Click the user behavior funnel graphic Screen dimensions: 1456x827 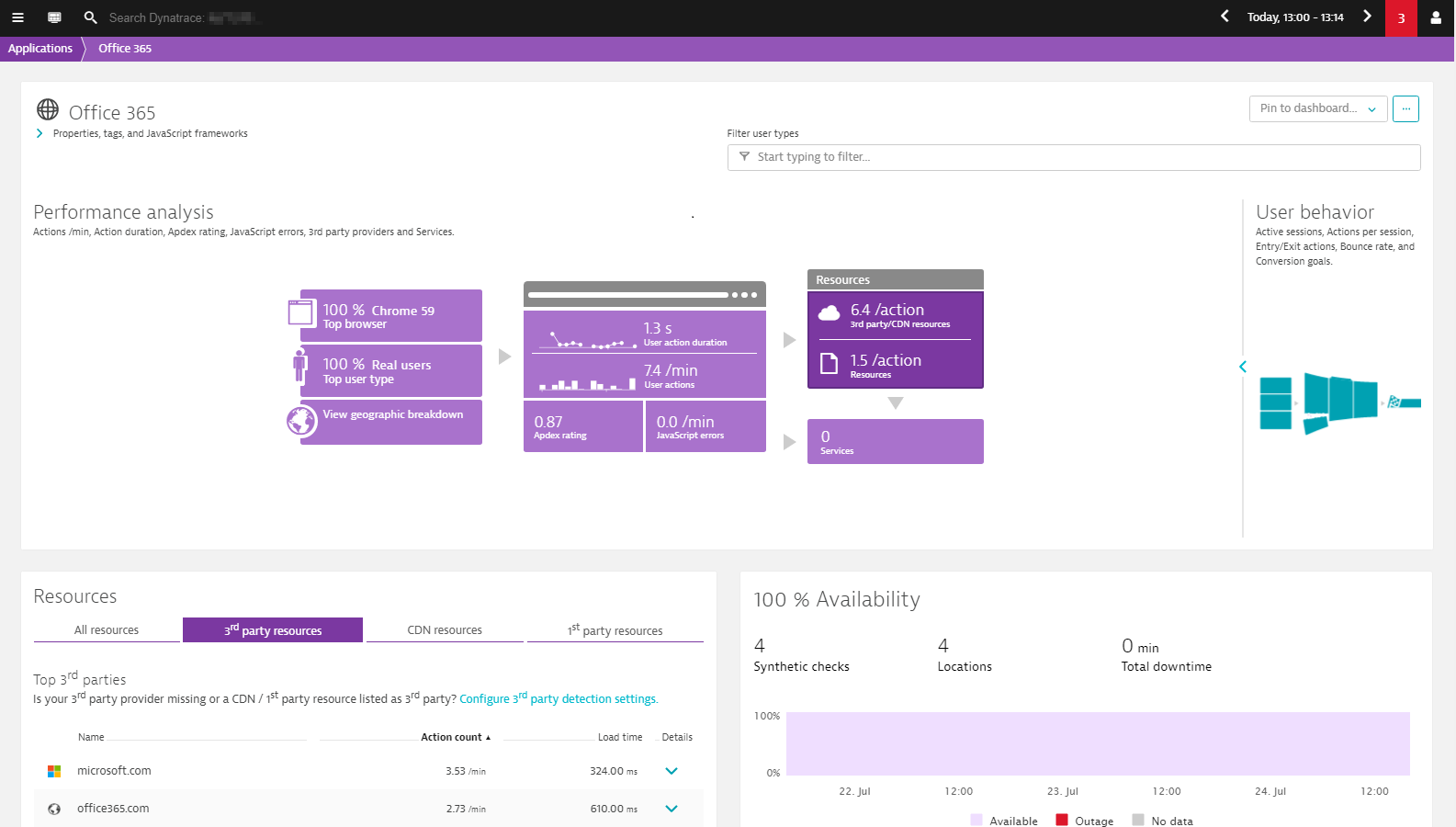pyautogui.click(x=1339, y=402)
